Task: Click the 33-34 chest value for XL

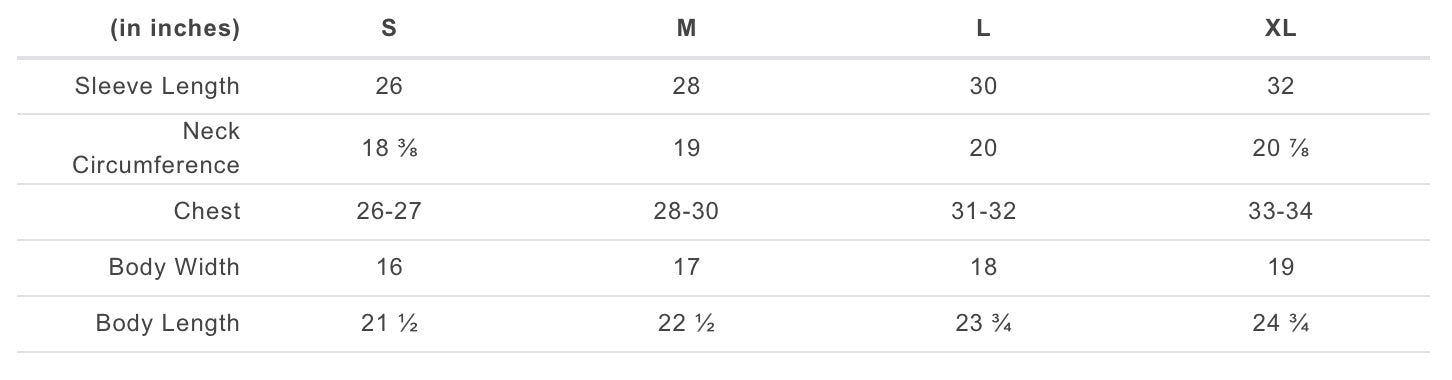Action: tap(1281, 211)
